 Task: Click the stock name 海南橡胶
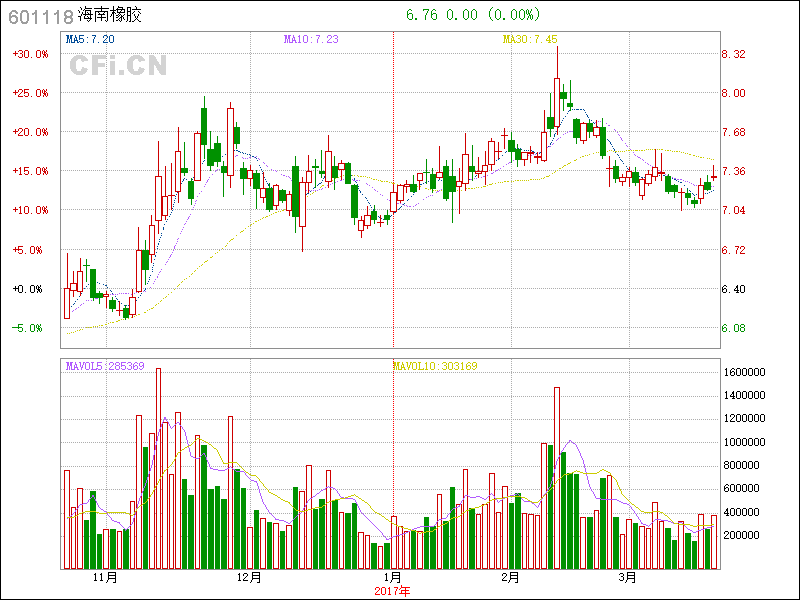110,15
